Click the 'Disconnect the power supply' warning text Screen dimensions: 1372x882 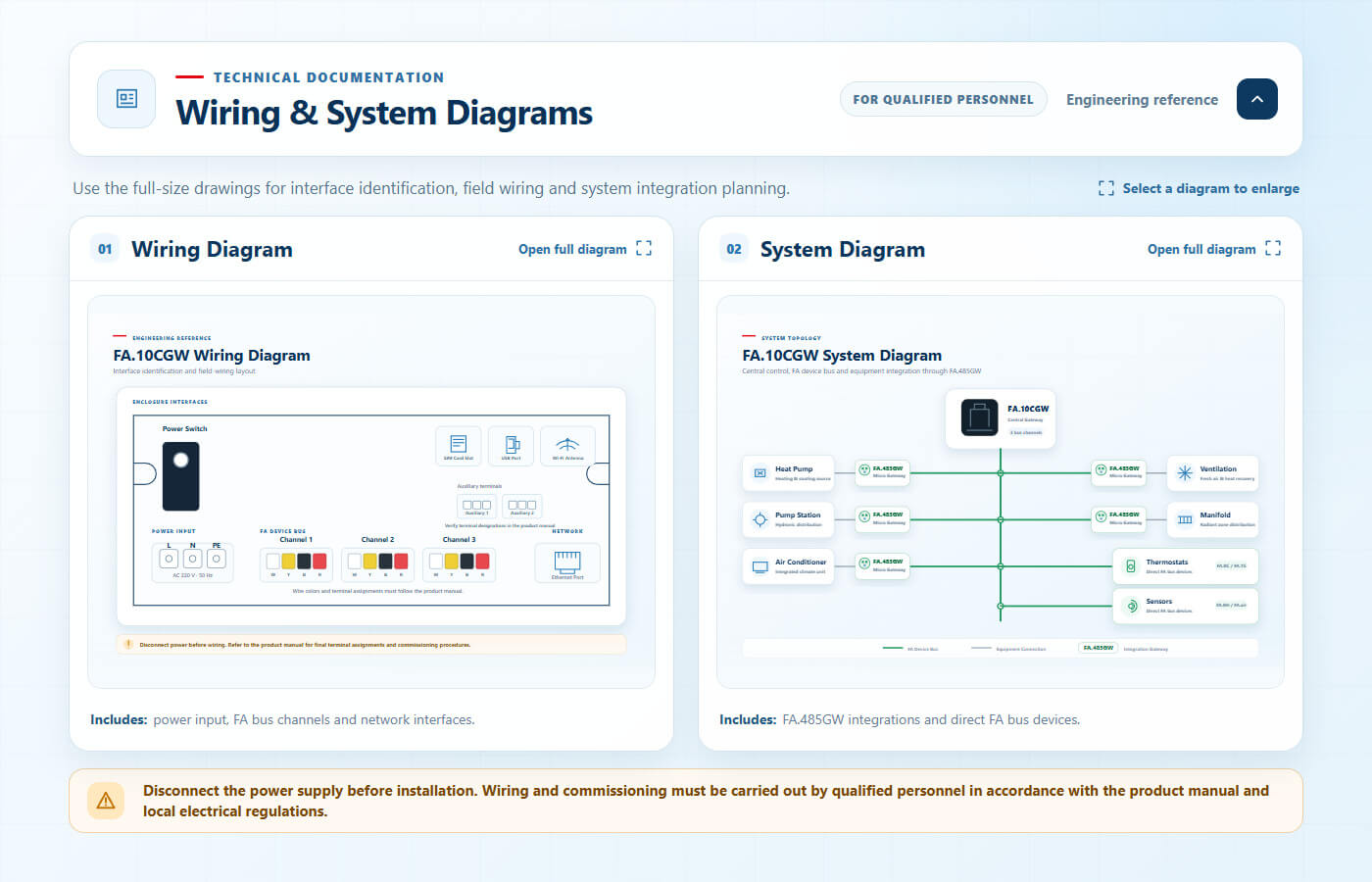pos(706,801)
